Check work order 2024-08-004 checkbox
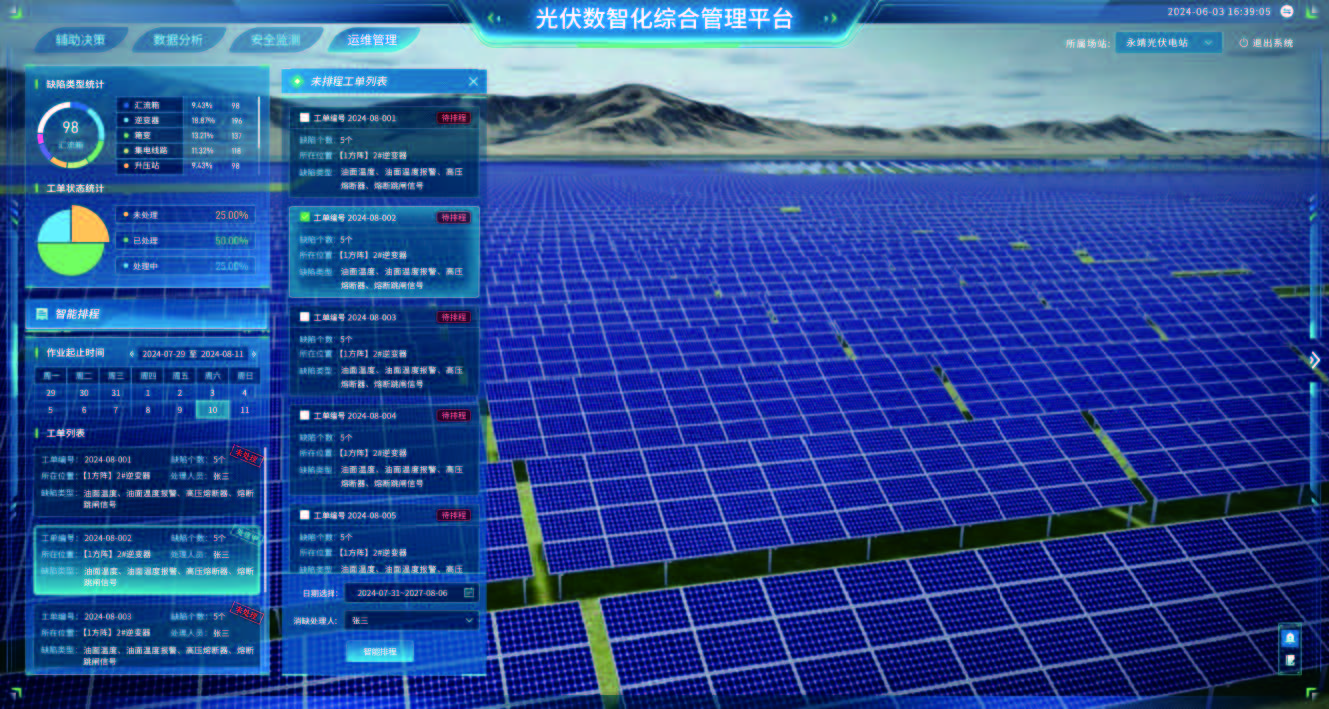The height and width of the screenshot is (709, 1329). tap(305, 415)
